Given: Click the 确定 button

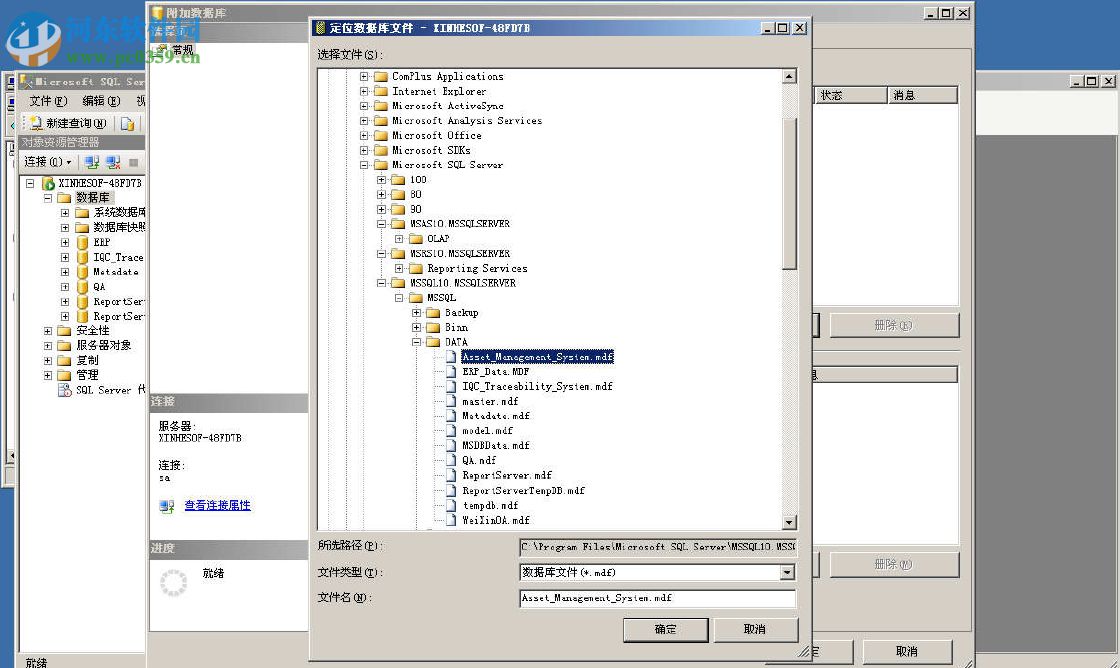Looking at the screenshot, I should coord(665,629).
